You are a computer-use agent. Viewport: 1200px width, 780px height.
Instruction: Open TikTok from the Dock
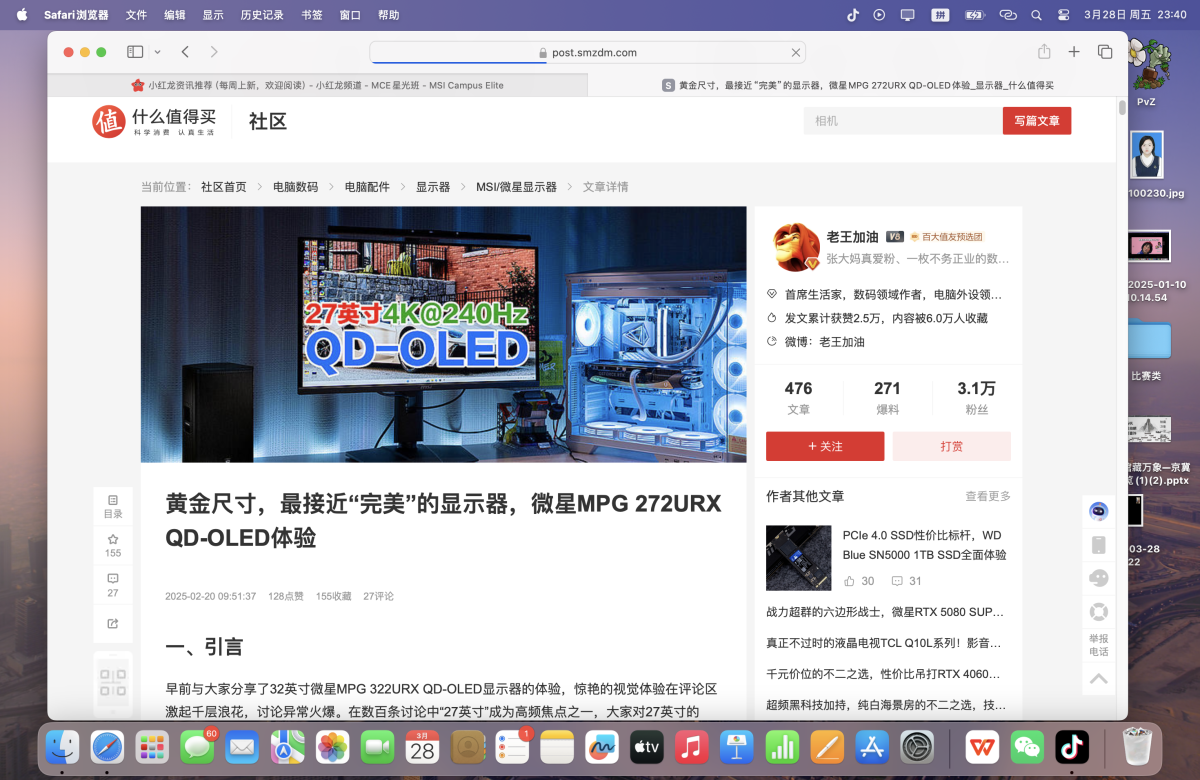coord(1072,746)
